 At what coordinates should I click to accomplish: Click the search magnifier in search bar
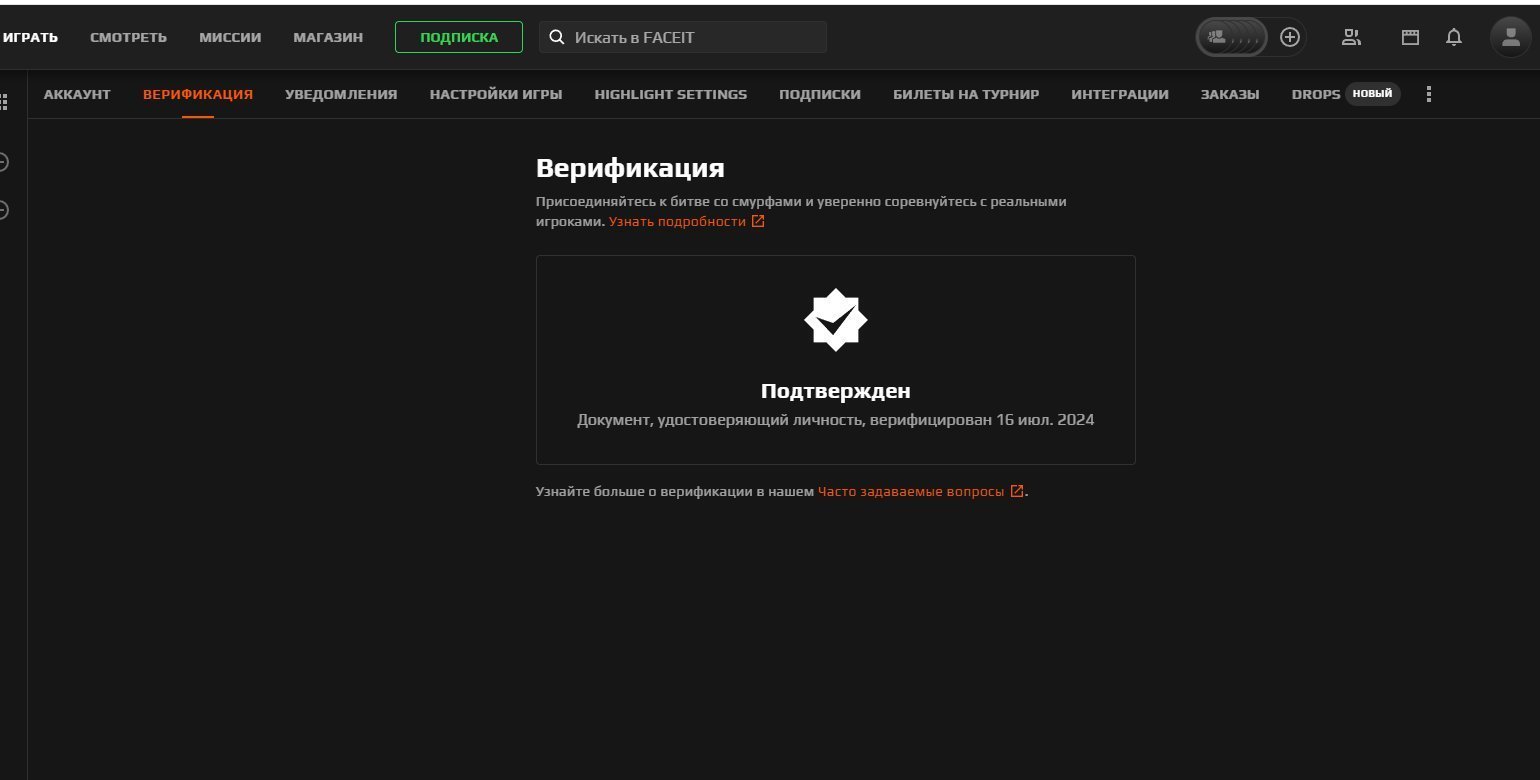coord(557,36)
